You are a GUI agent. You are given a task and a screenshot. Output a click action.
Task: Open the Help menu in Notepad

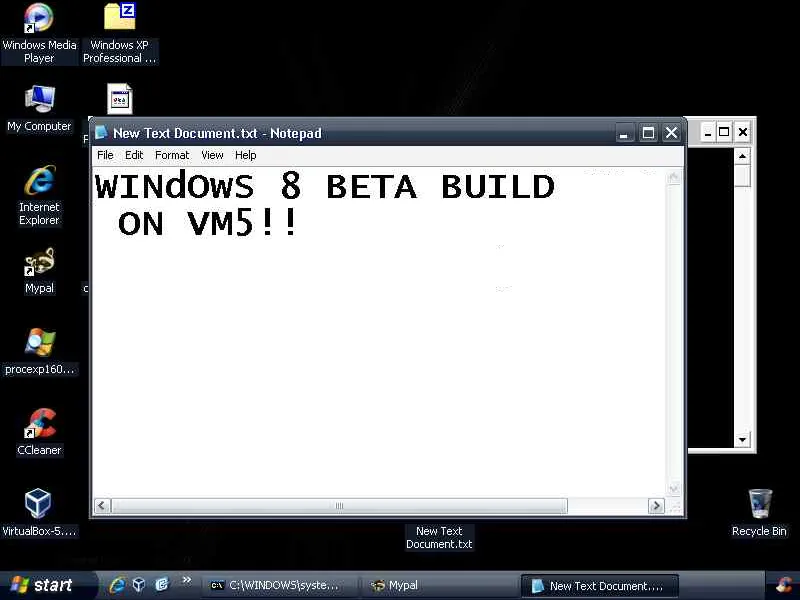pyautogui.click(x=245, y=155)
